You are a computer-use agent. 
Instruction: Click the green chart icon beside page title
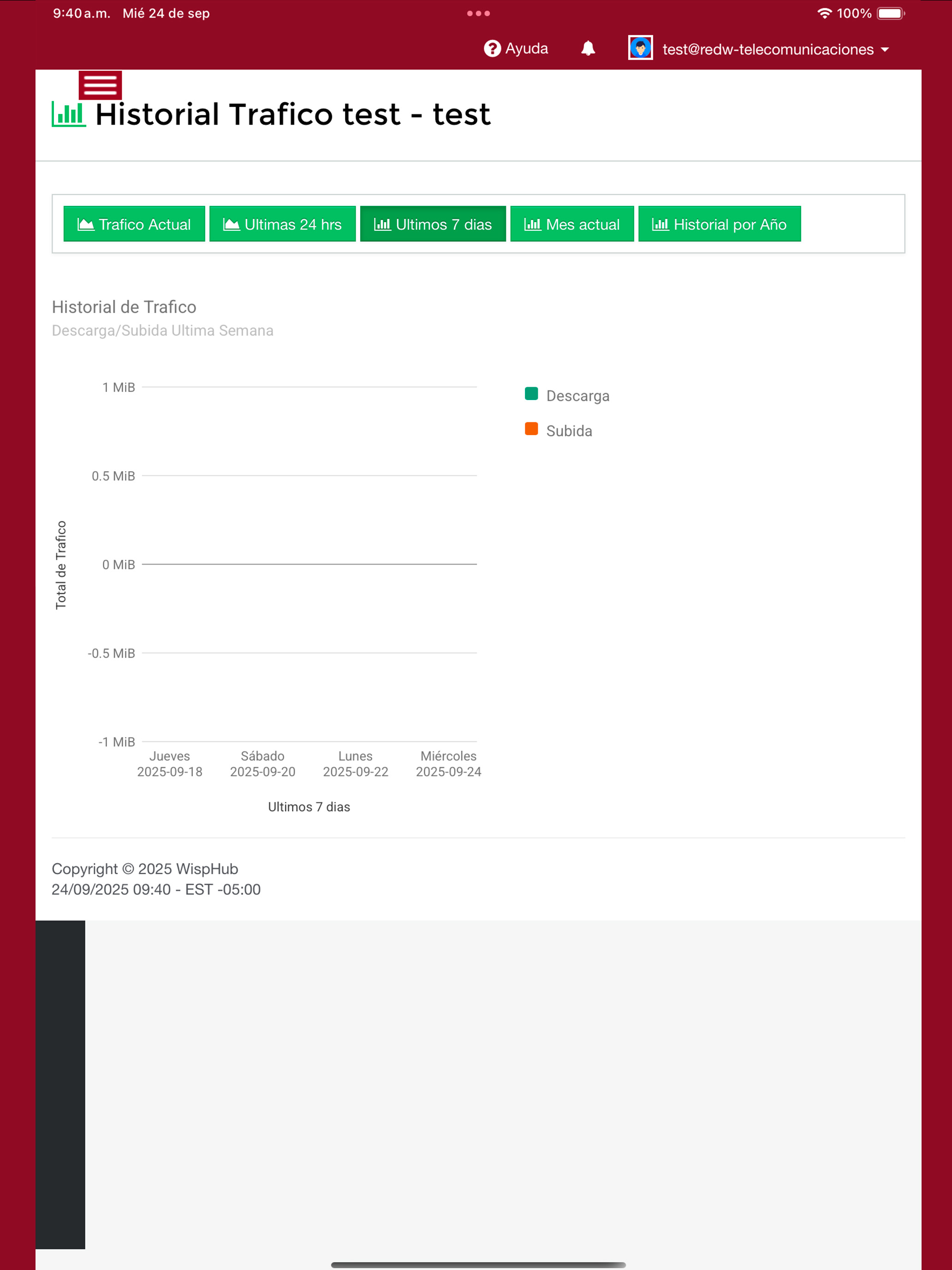(x=69, y=114)
